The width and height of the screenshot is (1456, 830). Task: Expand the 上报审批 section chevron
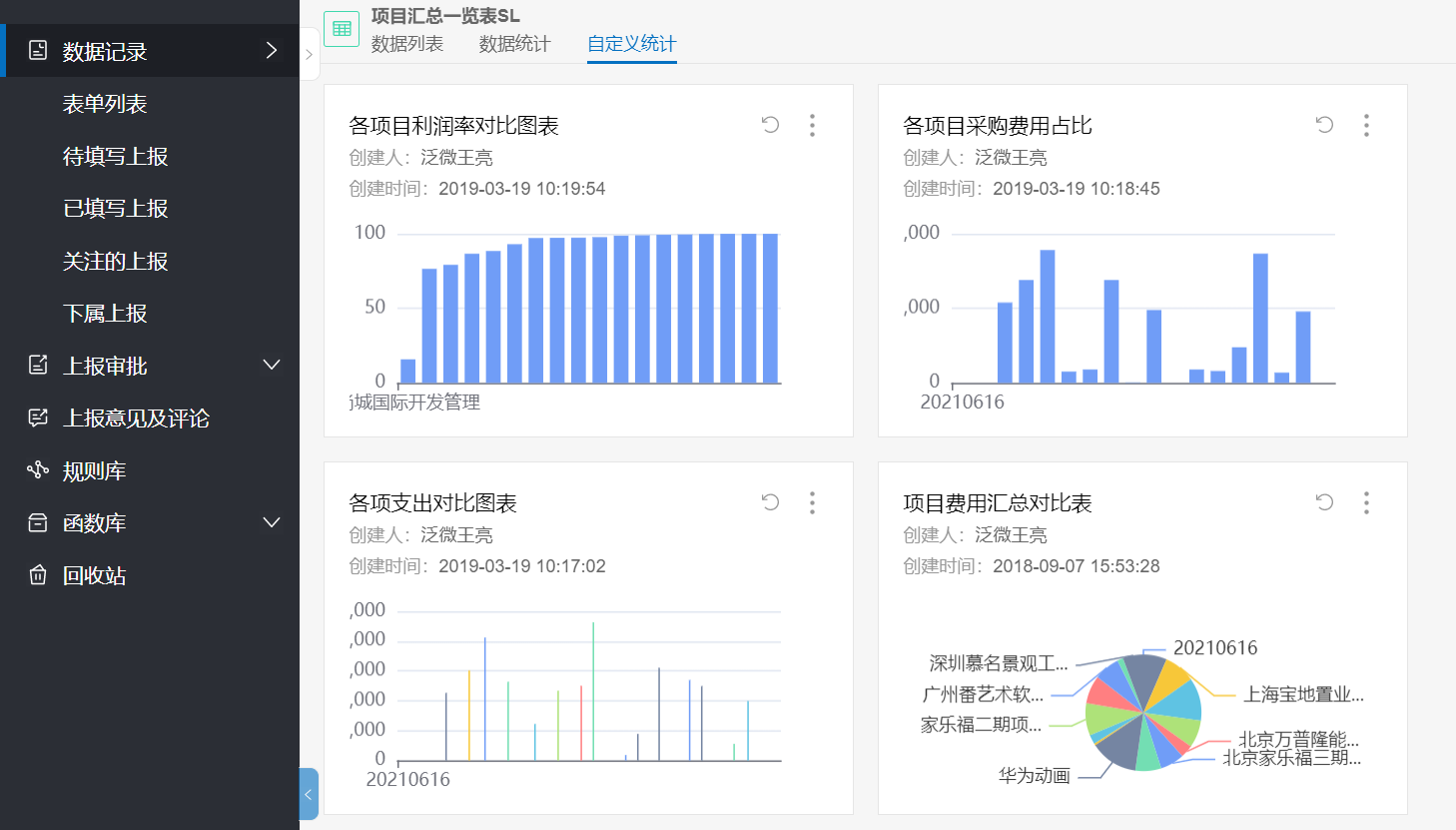coord(271,366)
